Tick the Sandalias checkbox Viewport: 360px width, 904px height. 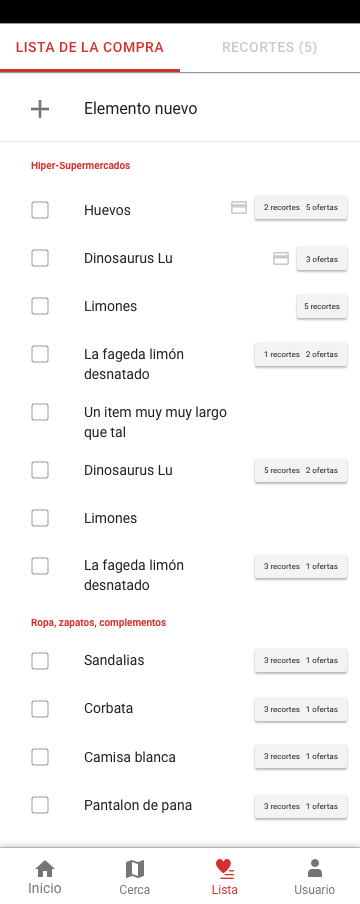(40, 661)
